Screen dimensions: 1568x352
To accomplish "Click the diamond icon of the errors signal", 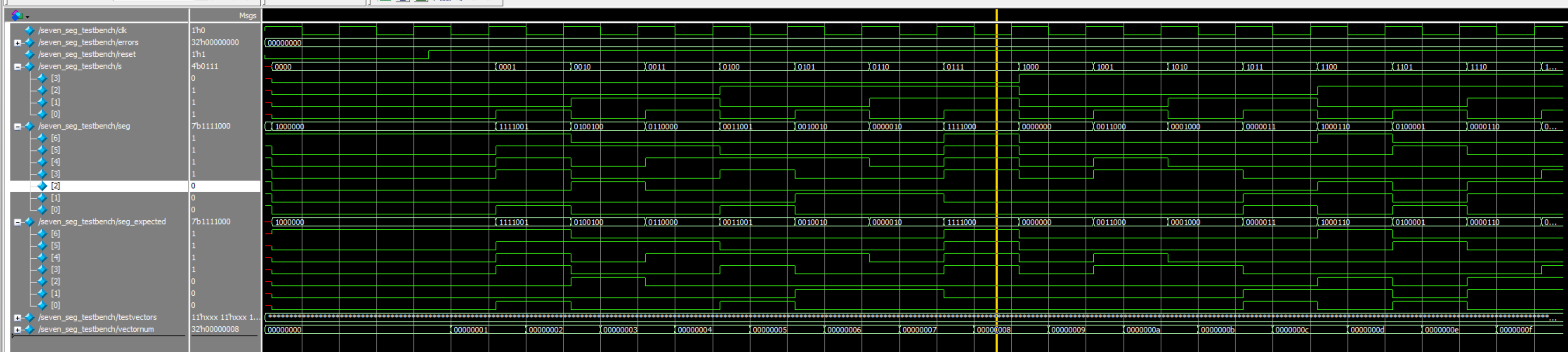I will (29, 42).
